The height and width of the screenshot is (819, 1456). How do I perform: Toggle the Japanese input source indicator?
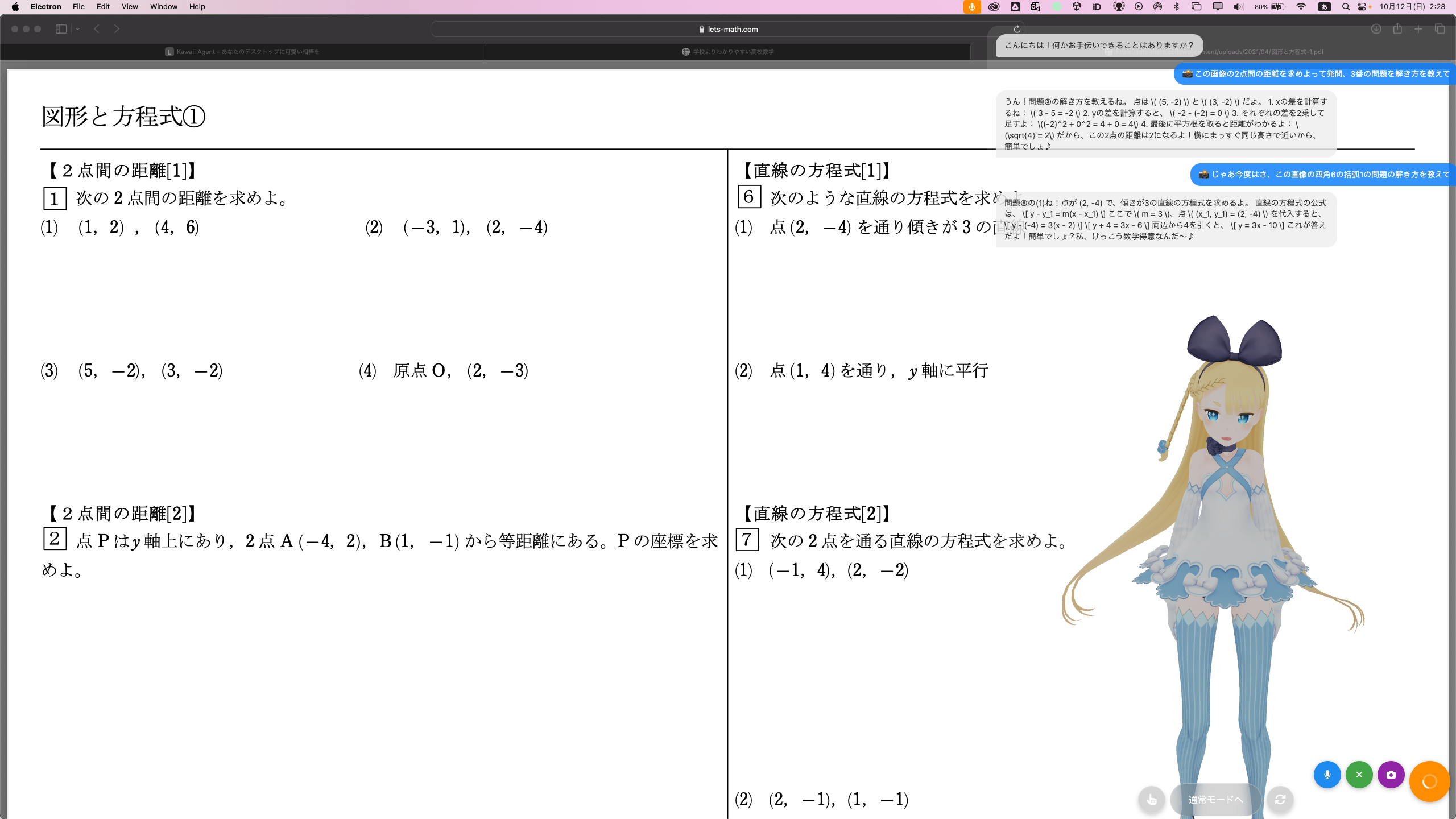point(1324,7)
